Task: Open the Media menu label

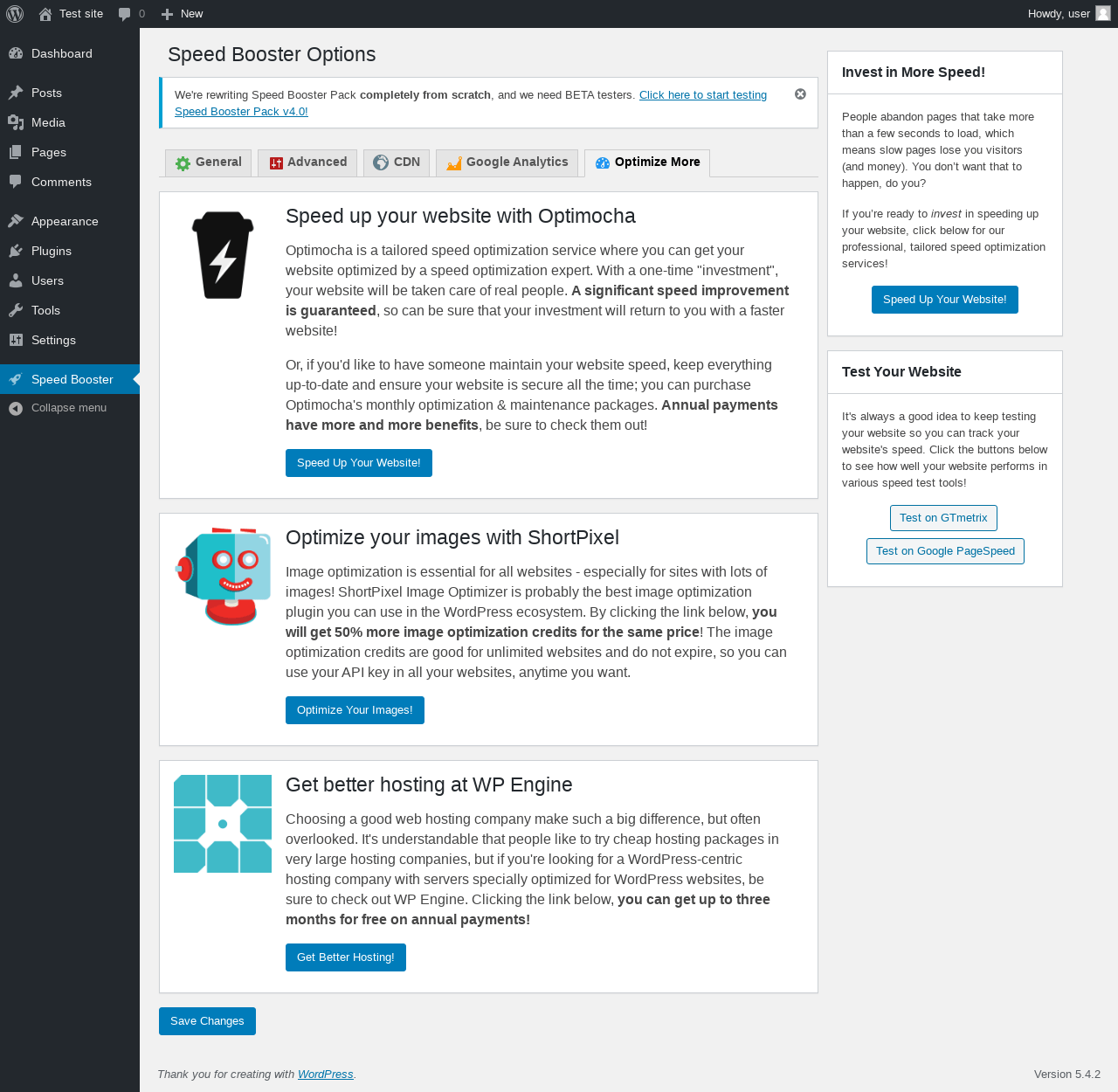Action: coord(48,122)
